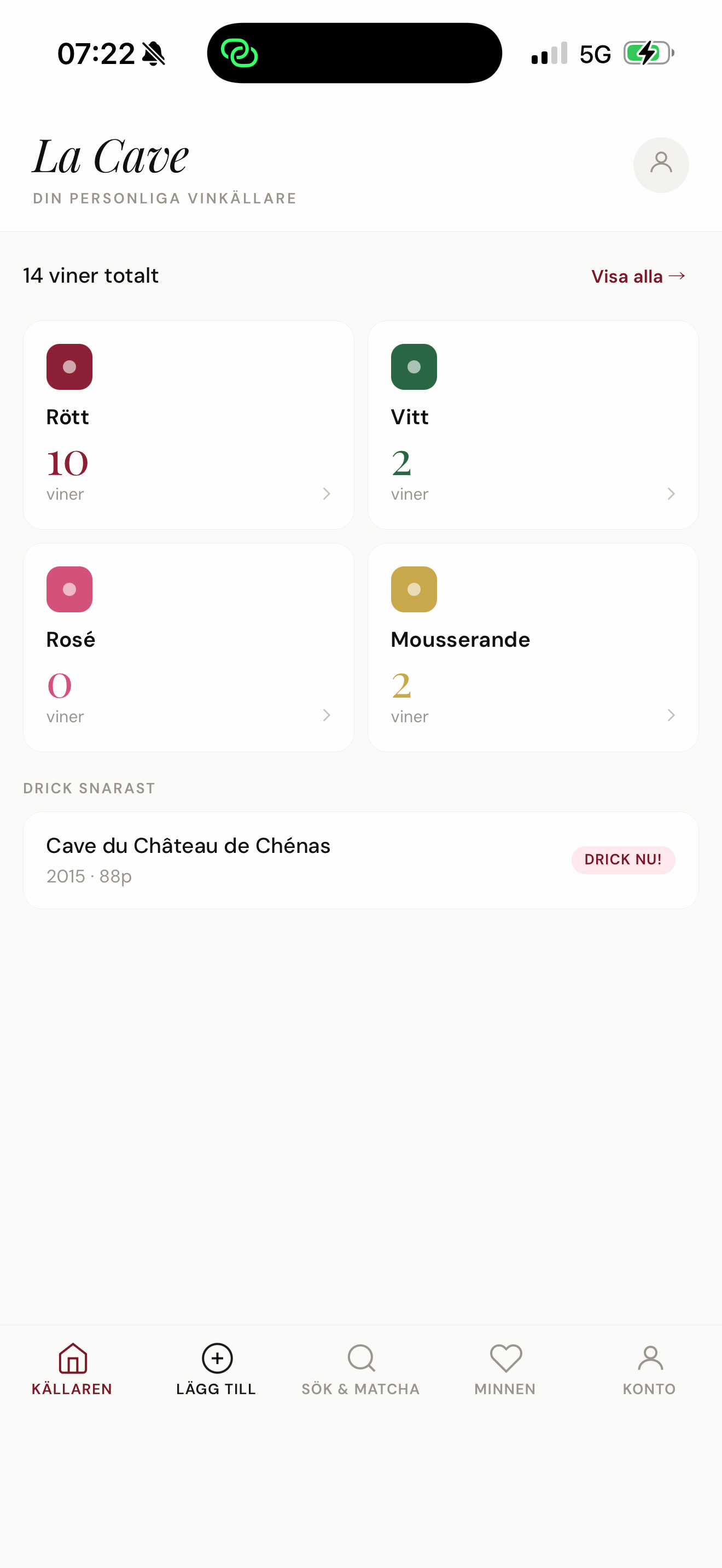The width and height of the screenshot is (722, 1568).
Task: Click the Visa alla link
Action: click(x=638, y=276)
